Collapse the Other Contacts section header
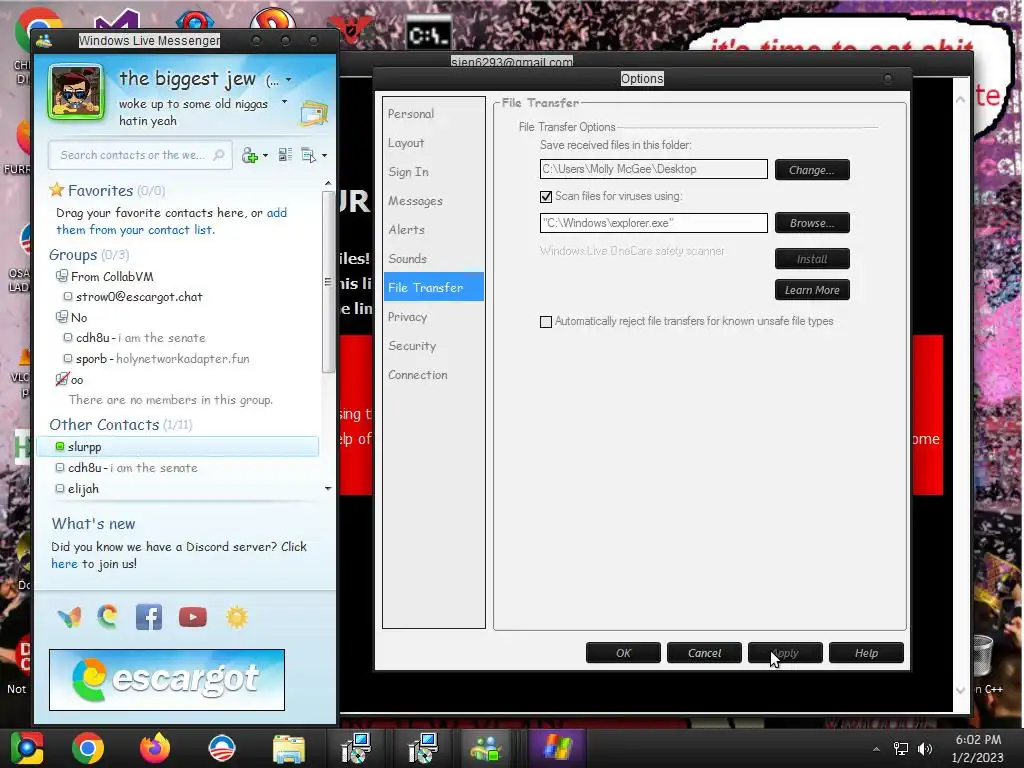Image resolution: width=1024 pixels, height=768 pixels. point(121,424)
